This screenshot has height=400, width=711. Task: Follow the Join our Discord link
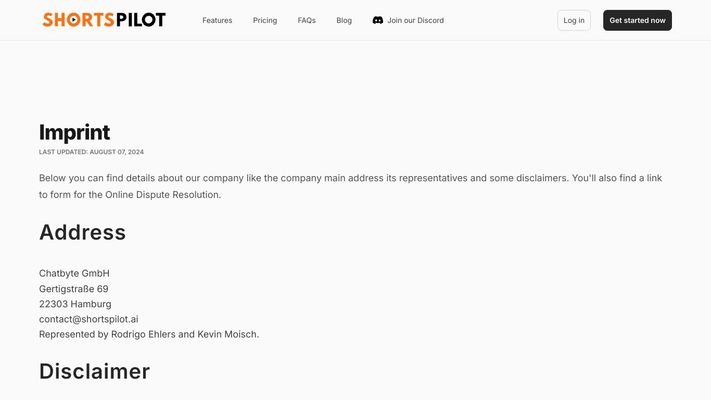408,20
